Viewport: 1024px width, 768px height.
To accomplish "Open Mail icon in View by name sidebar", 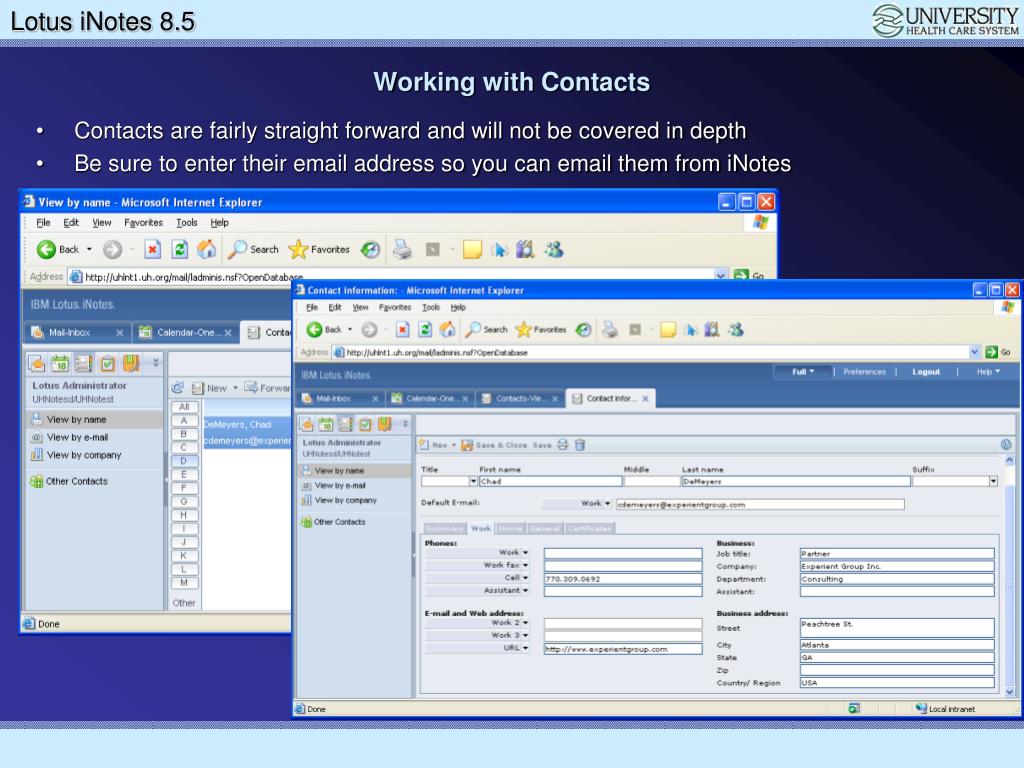I will click(x=37, y=363).
